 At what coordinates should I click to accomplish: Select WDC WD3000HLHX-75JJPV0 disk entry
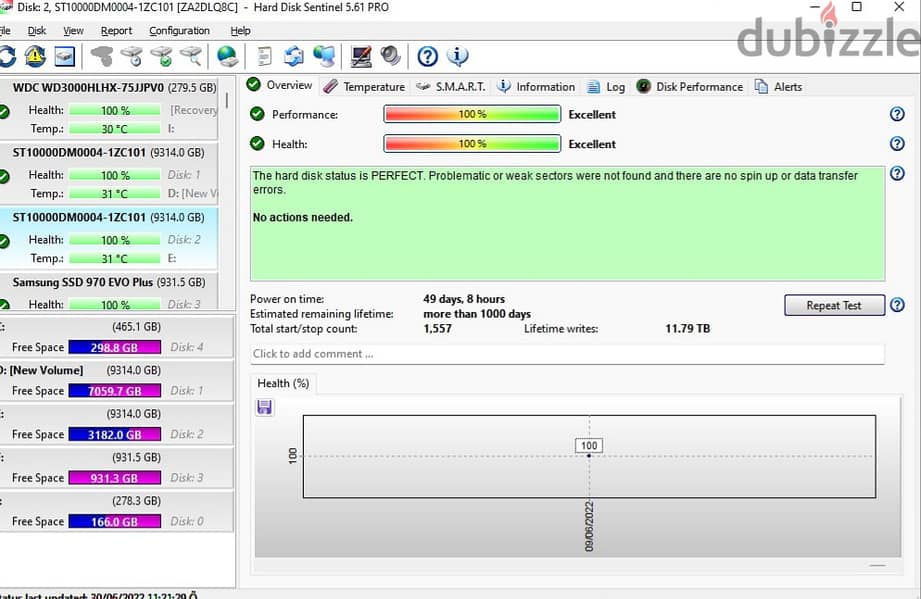(109, 109)
